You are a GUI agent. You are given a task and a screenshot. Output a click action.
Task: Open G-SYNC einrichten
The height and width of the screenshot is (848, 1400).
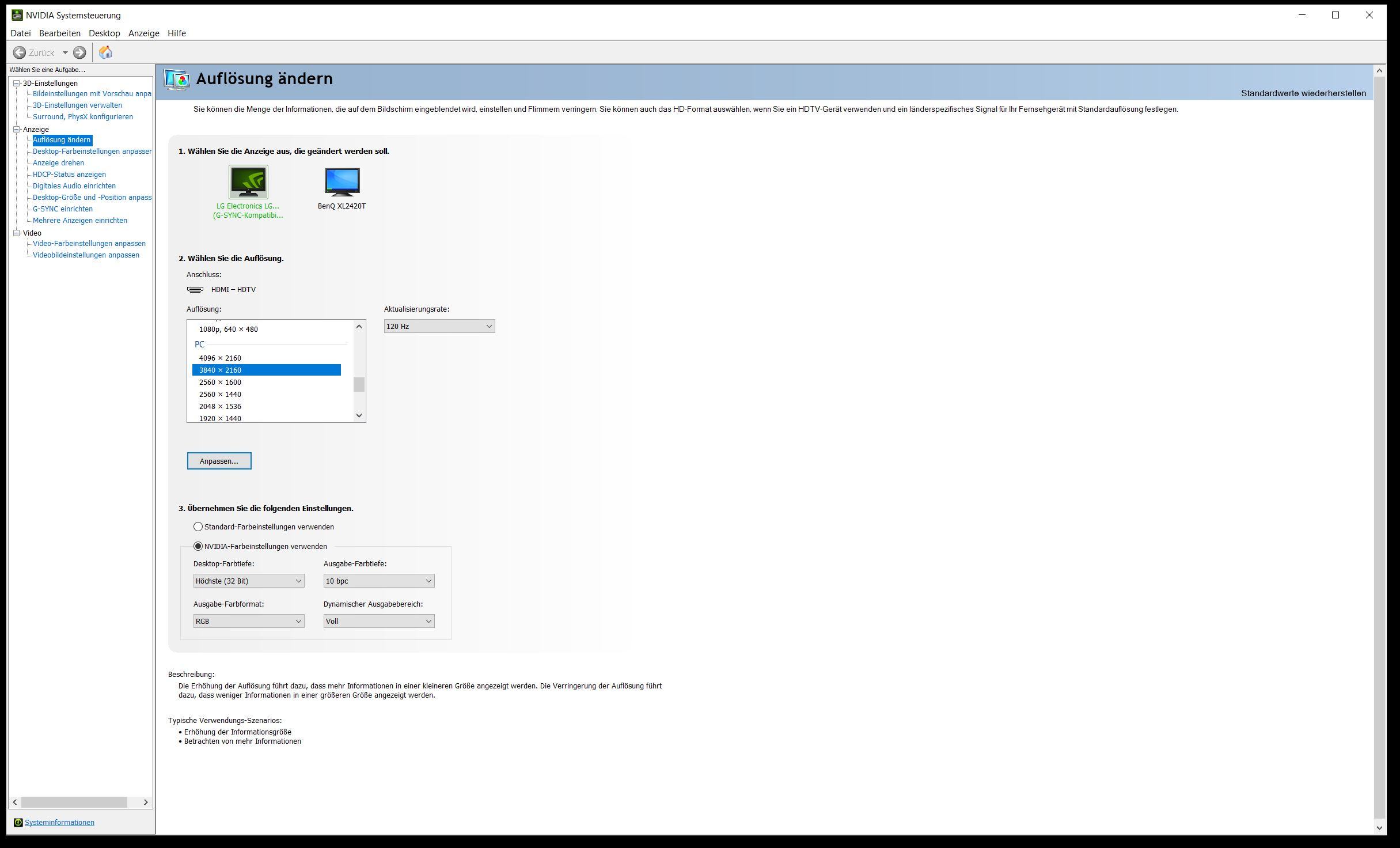tap(63, 209)
